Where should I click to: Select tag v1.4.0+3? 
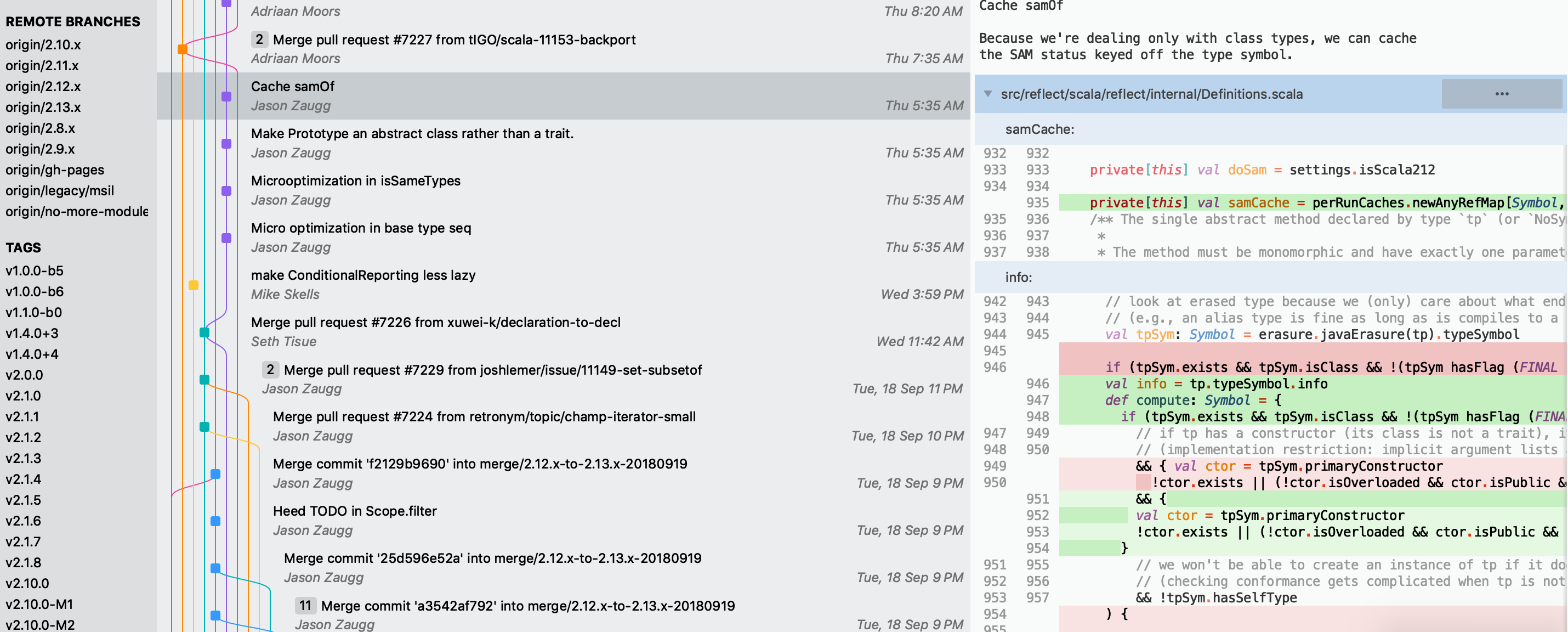(32, 333)
